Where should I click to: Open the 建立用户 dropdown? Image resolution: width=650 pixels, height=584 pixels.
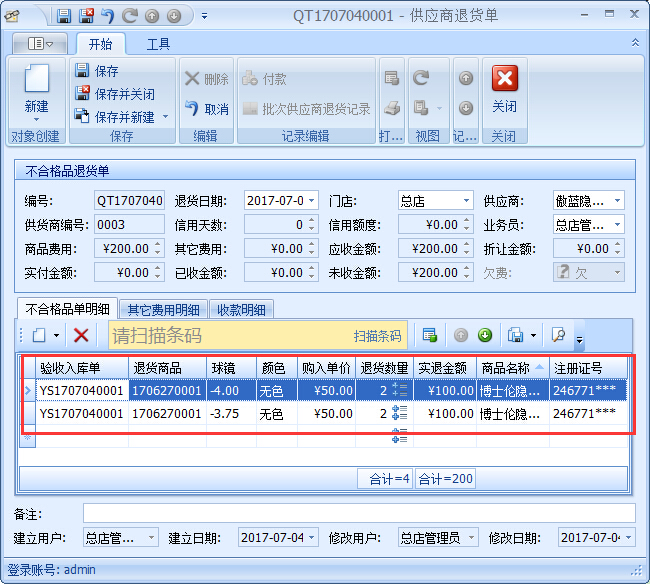point(151,538)
